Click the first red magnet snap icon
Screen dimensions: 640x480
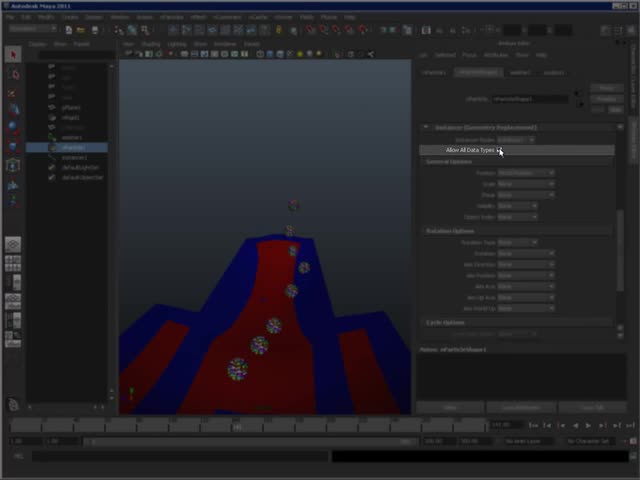pyautogui.click(x=310, y=29)
